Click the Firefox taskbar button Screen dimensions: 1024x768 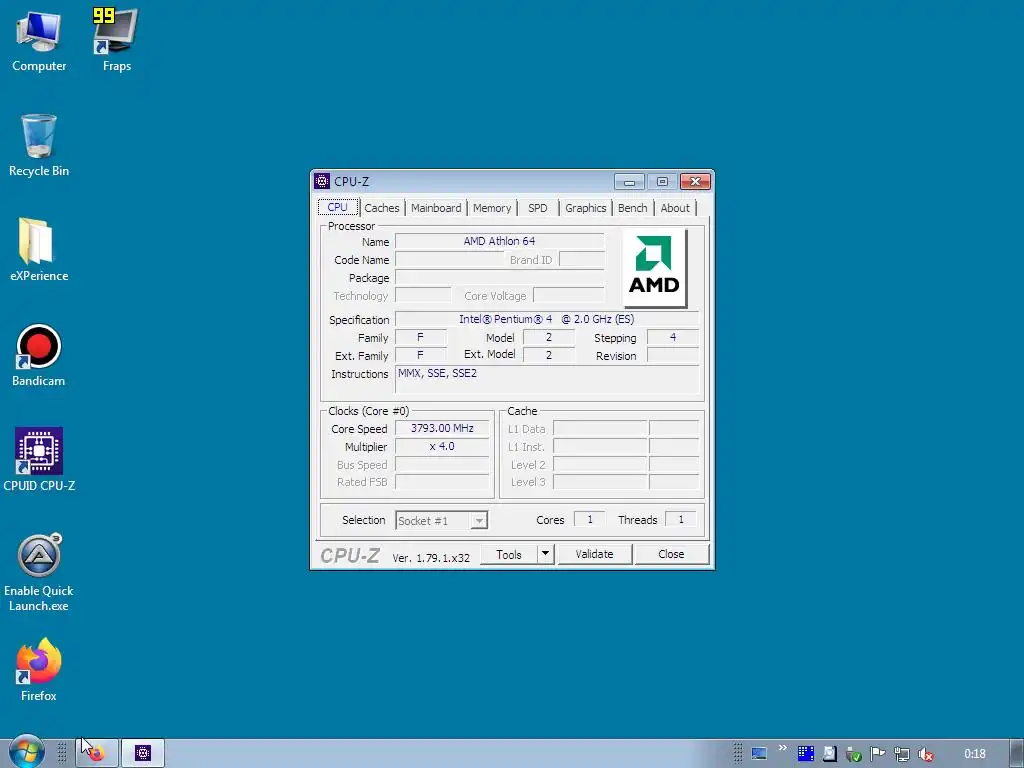97,754
